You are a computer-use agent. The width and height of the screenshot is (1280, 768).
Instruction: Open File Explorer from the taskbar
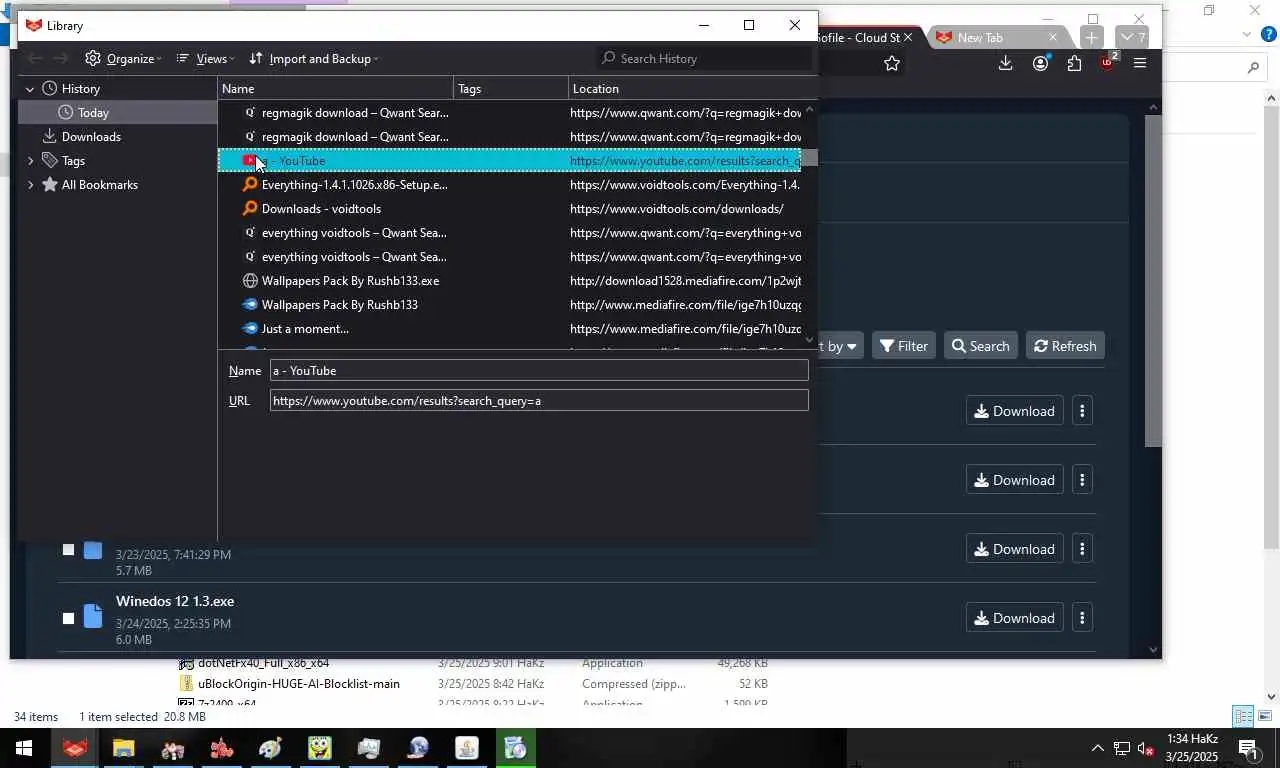point(123,748)
